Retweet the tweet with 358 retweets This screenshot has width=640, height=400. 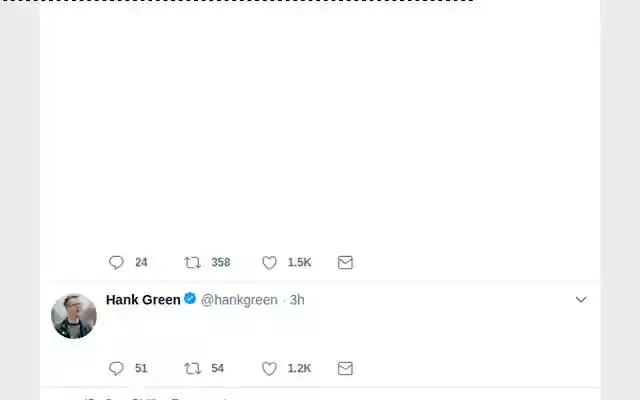tap(193, 262)
